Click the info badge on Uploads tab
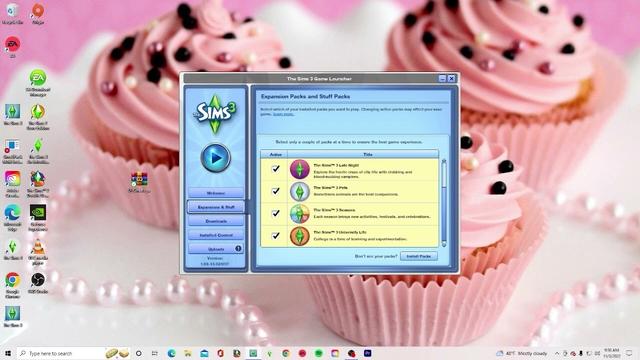 coord(238,248)
